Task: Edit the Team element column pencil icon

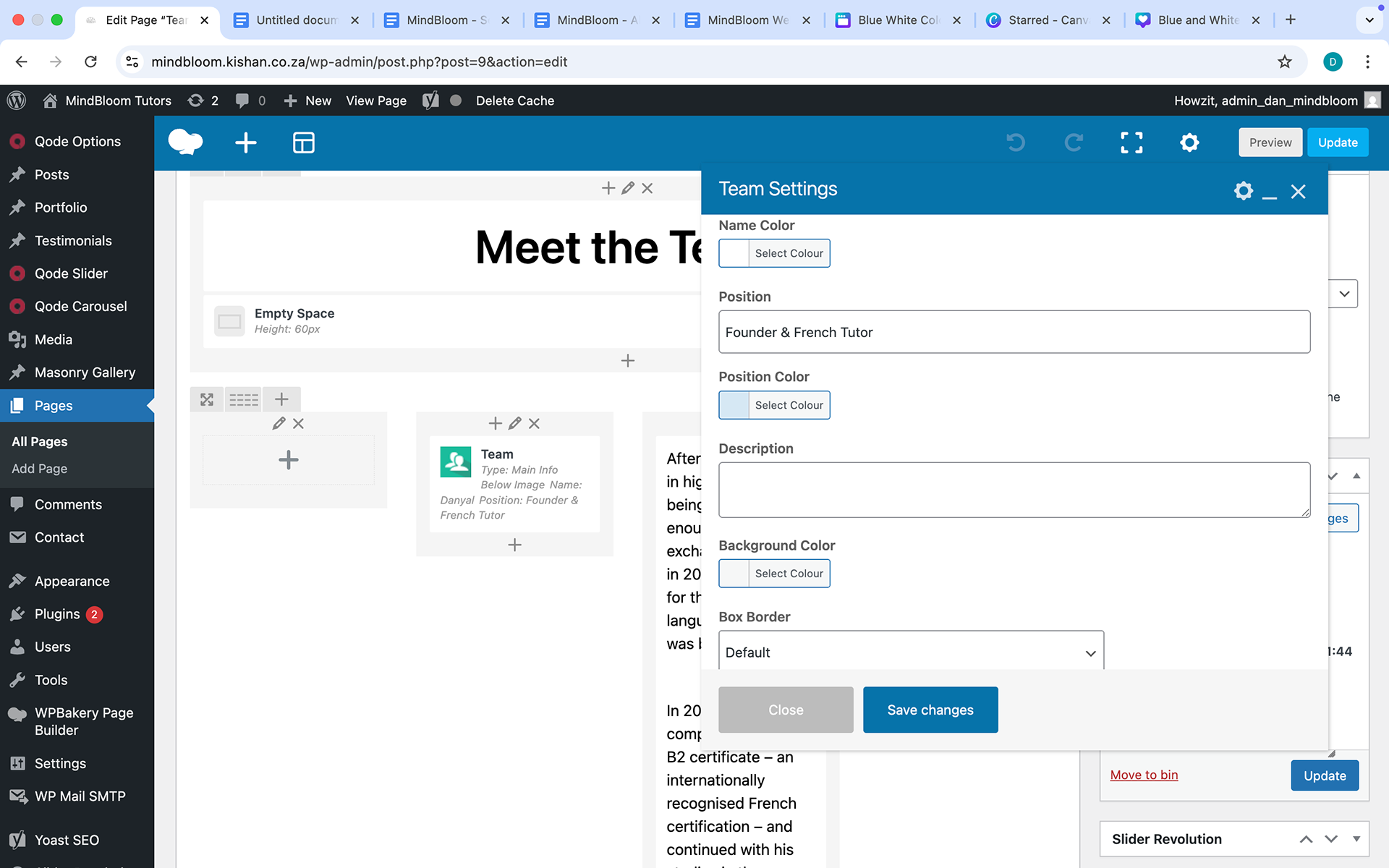Action: pos(514,424)
